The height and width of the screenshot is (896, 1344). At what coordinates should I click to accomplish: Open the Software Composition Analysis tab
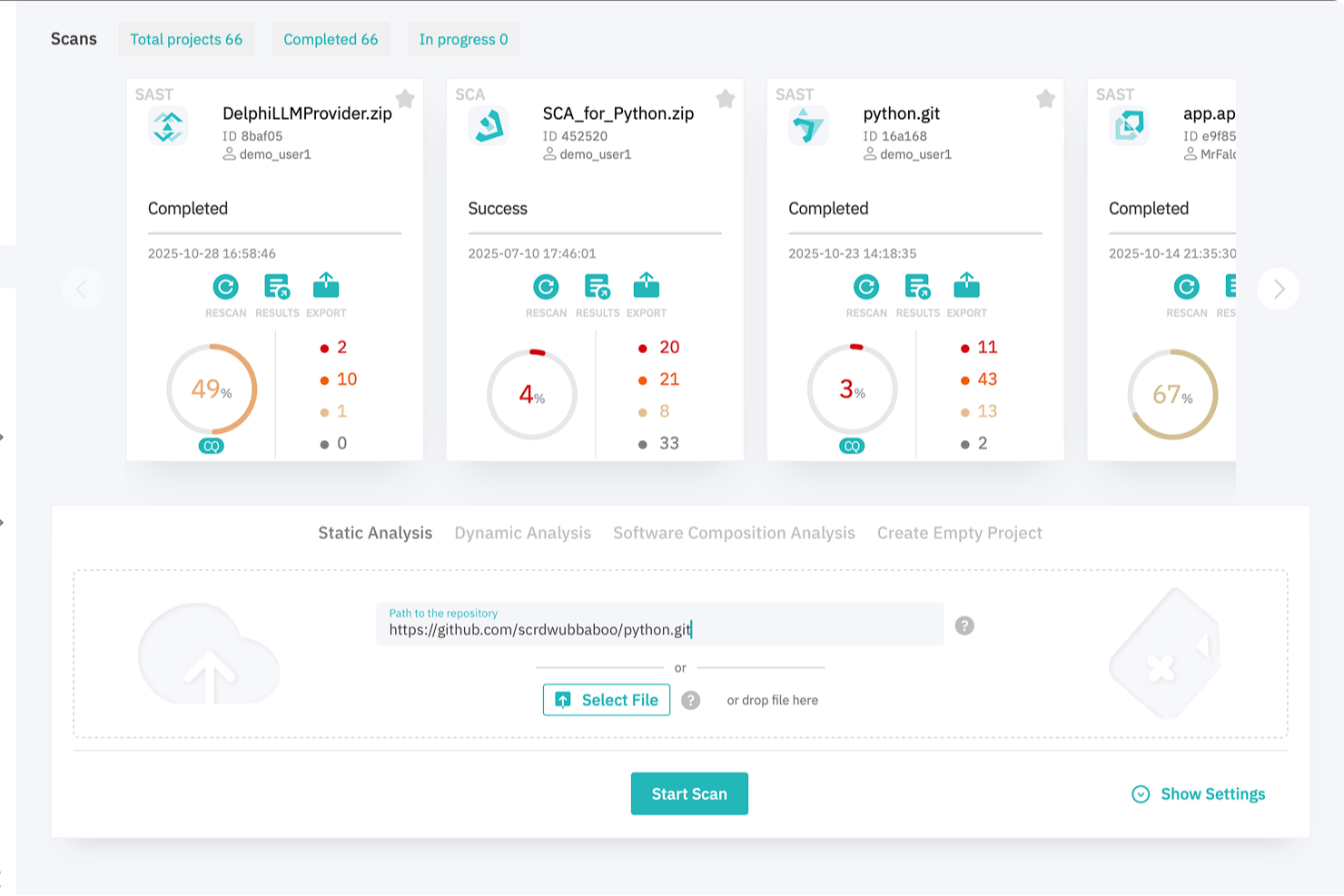tap(734, 533)
